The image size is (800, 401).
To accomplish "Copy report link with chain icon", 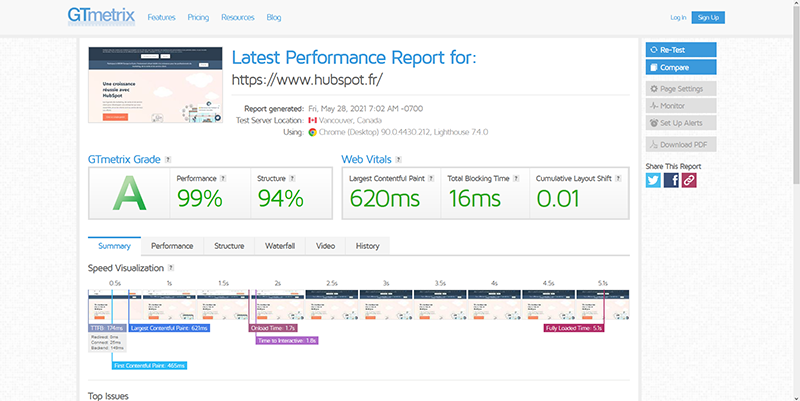I will (689, 180).
